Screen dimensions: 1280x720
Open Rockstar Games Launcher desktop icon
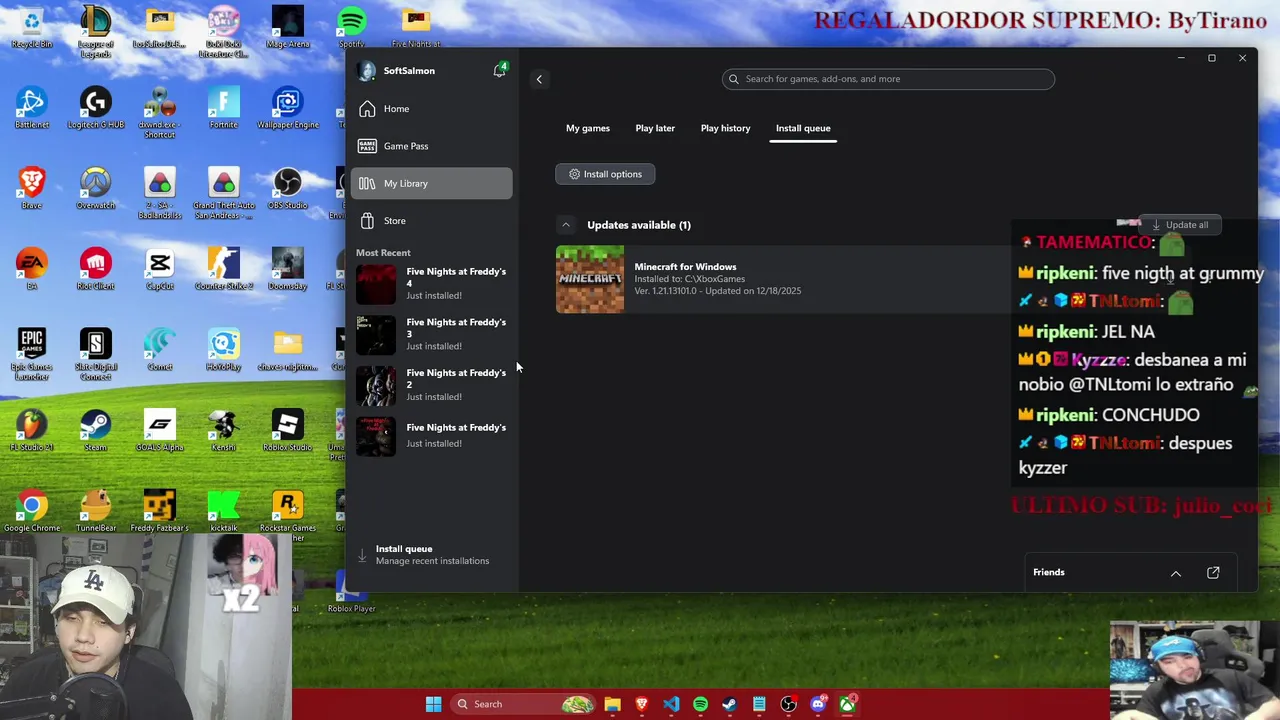tap(287, 515)
